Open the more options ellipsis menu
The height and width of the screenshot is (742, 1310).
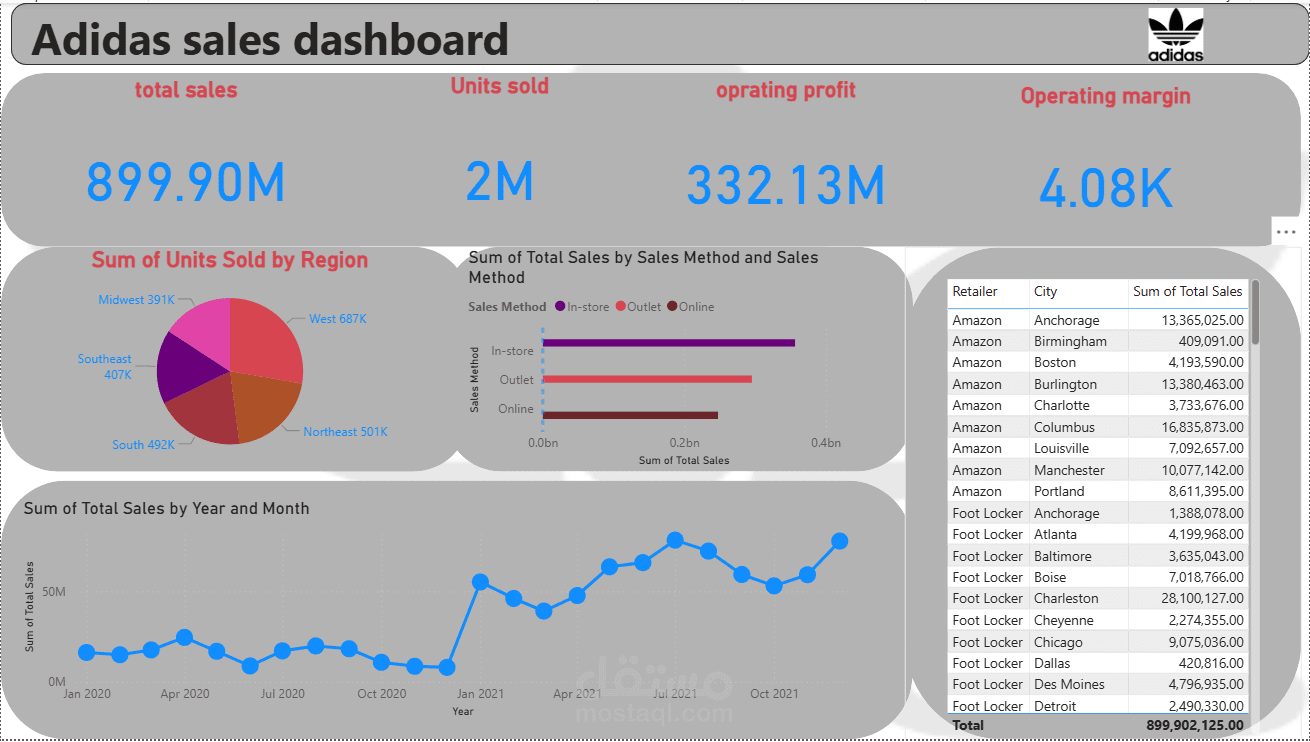pos(1286,231)
